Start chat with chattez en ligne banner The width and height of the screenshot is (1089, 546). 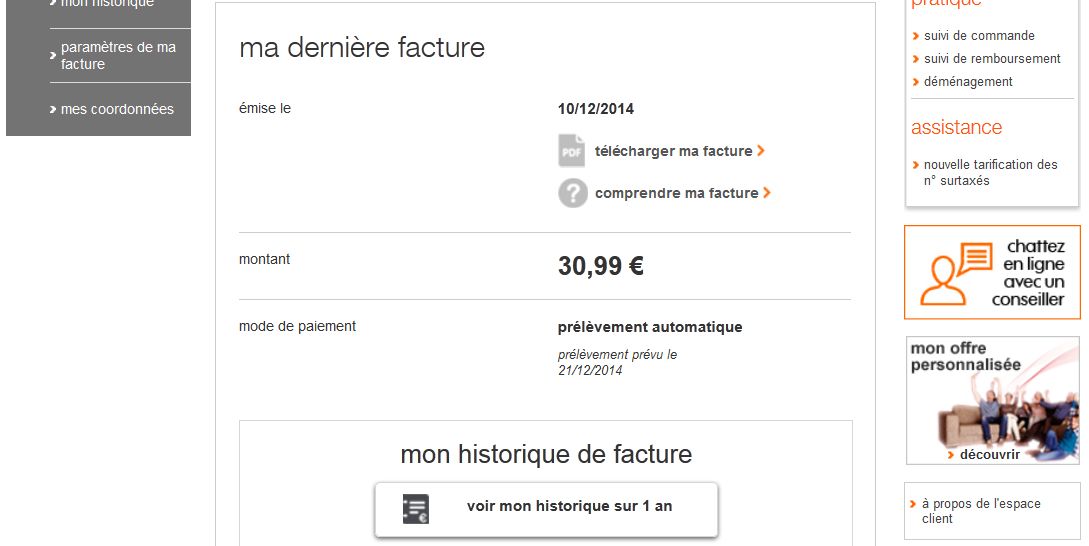[992, 272]
